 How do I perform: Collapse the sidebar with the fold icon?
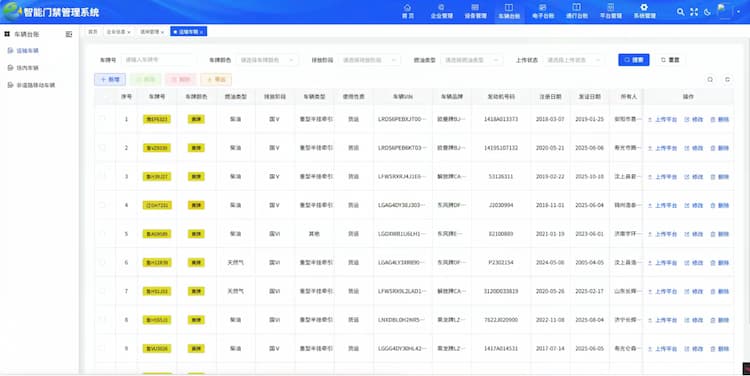point(69,34)
